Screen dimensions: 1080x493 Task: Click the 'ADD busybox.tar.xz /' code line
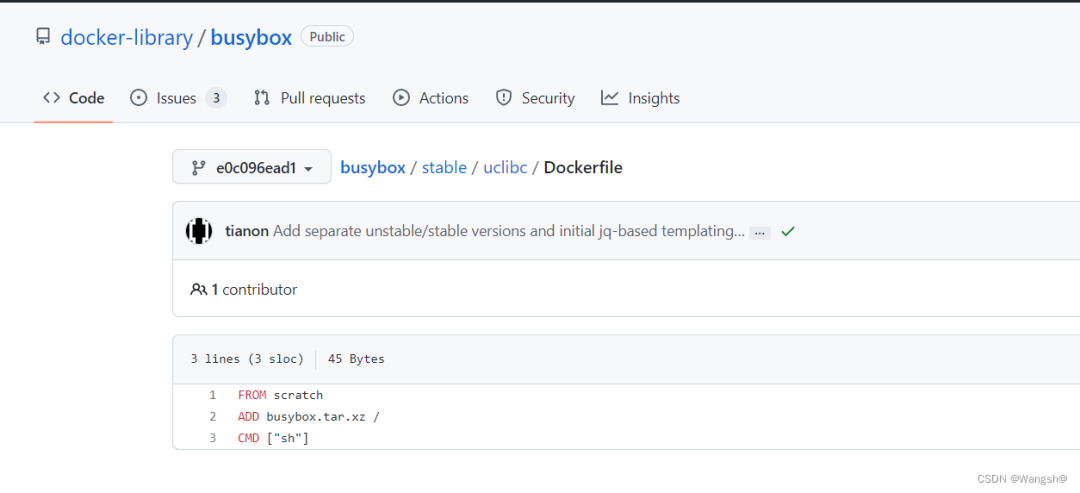point(309,417)
